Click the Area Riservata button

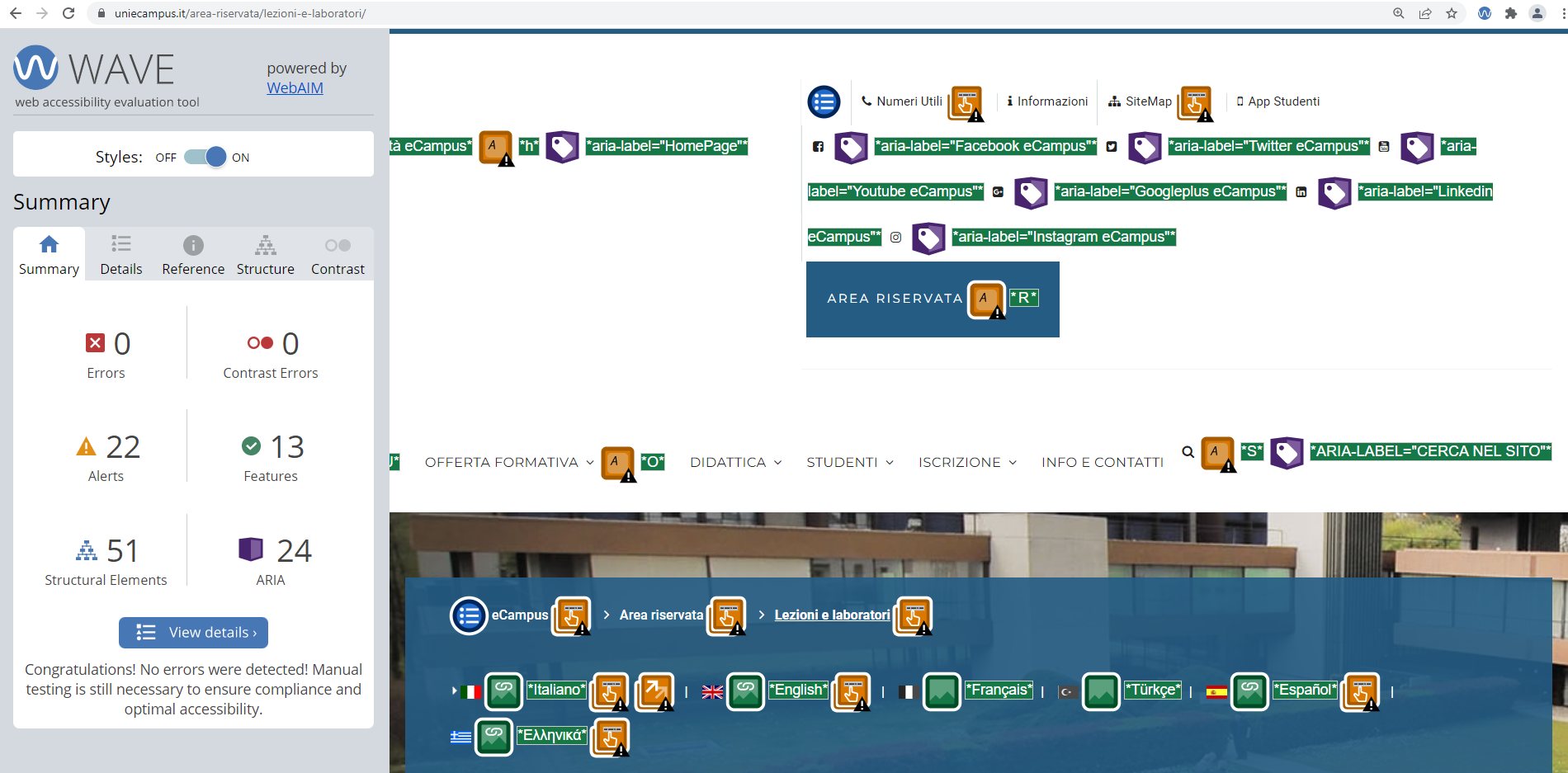point(895,299)
